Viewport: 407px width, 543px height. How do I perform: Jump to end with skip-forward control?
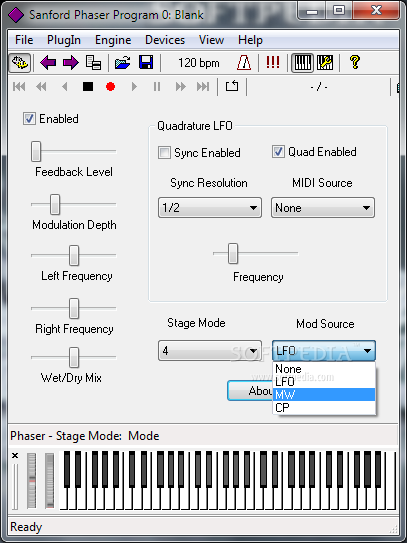coord(203,87)
